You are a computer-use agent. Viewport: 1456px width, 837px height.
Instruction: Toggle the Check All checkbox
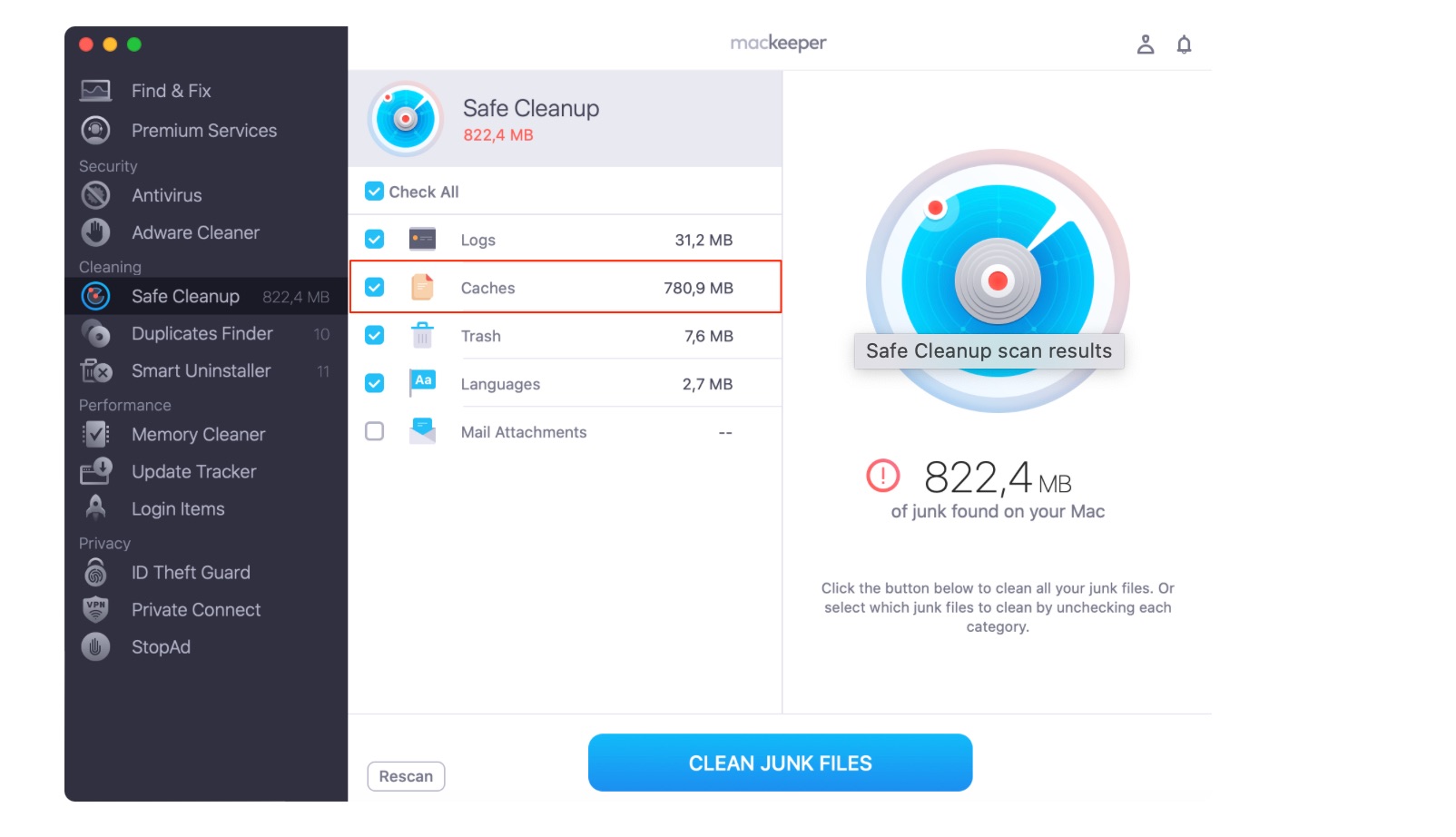[374, 192]
